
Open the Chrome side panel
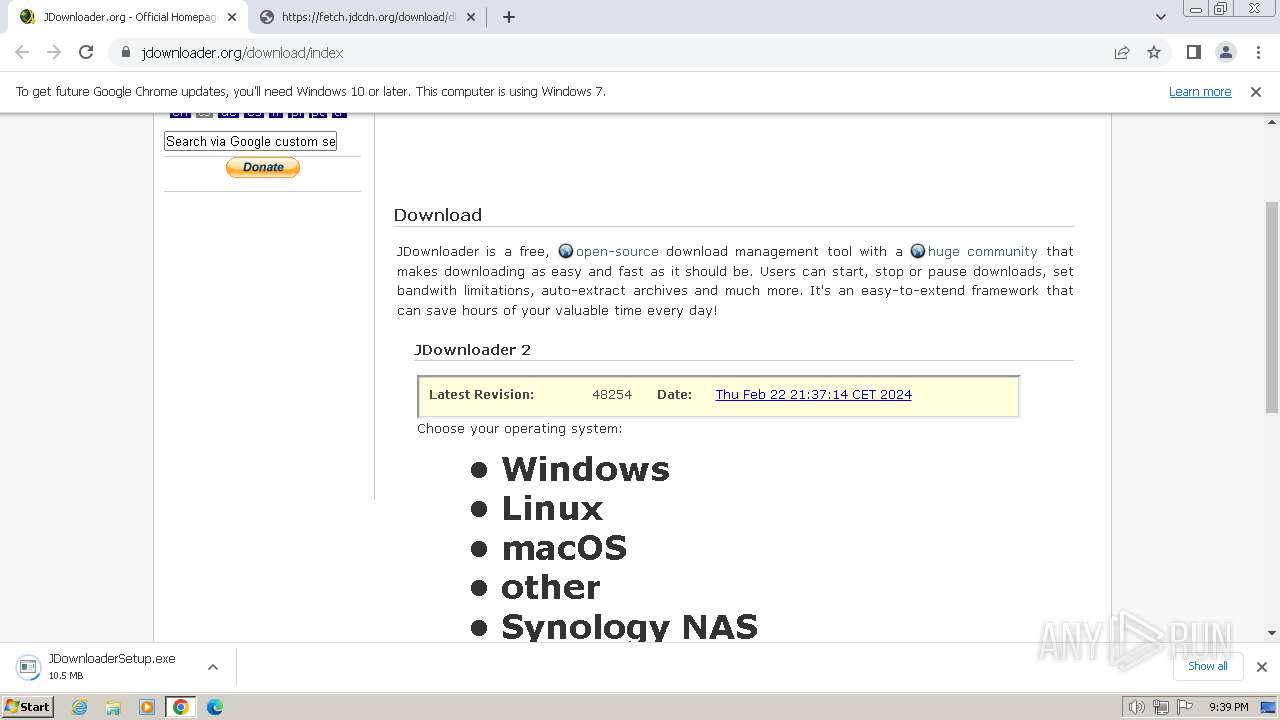click(x=1193, y=52)
